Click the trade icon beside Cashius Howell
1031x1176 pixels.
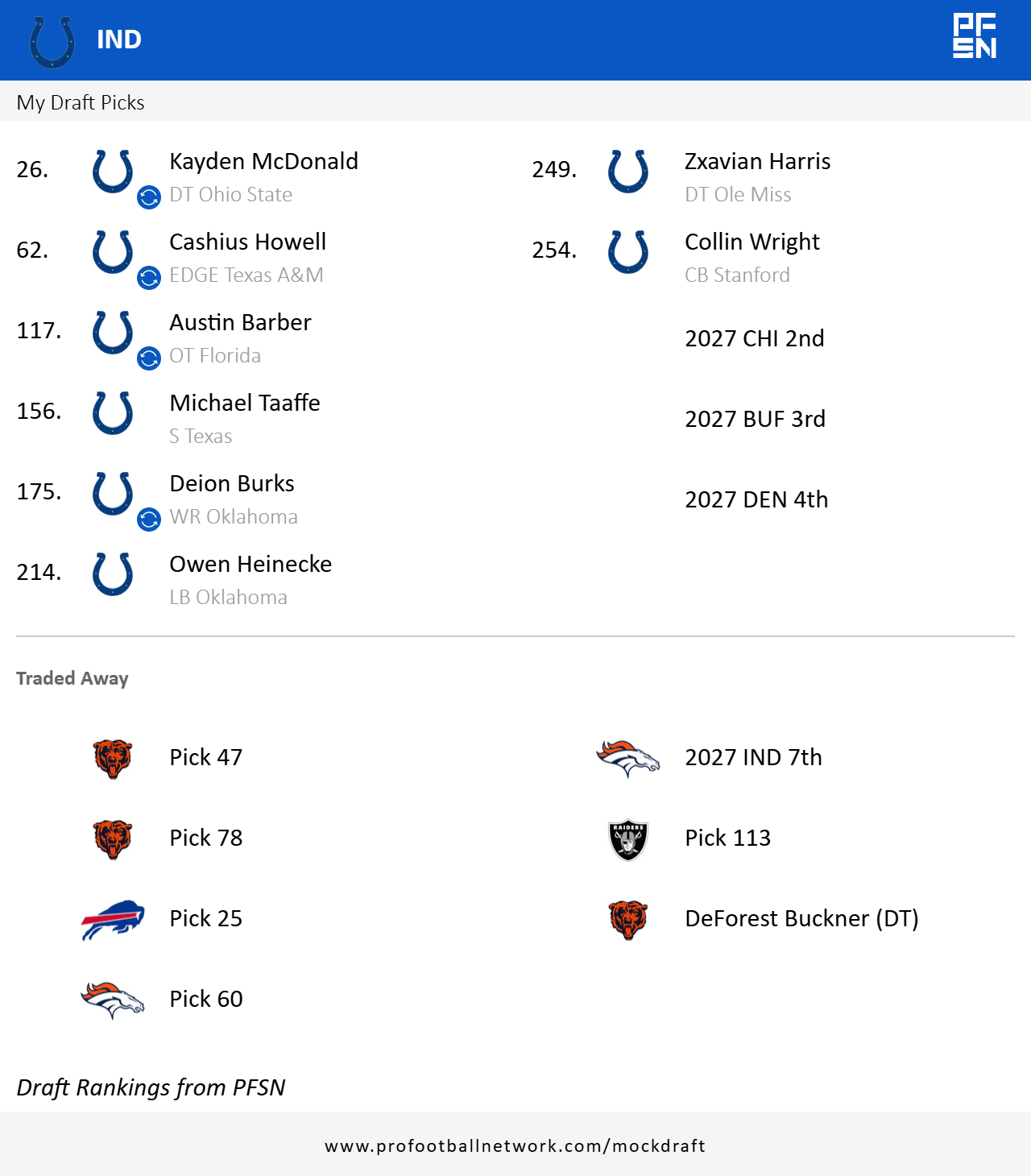click(149, 278)
